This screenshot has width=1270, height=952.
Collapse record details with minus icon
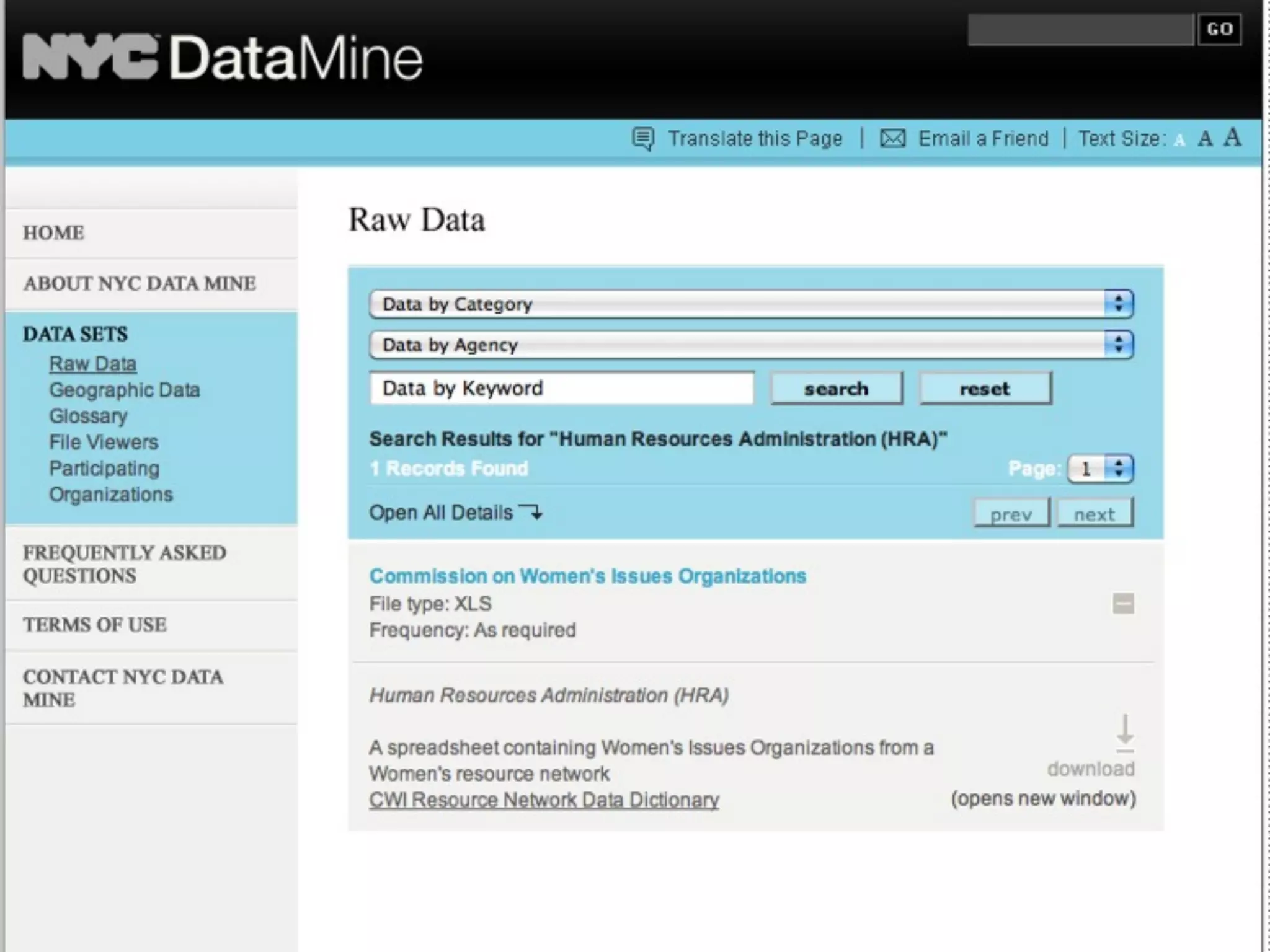pyautogui.click(x=1123, y=603)
